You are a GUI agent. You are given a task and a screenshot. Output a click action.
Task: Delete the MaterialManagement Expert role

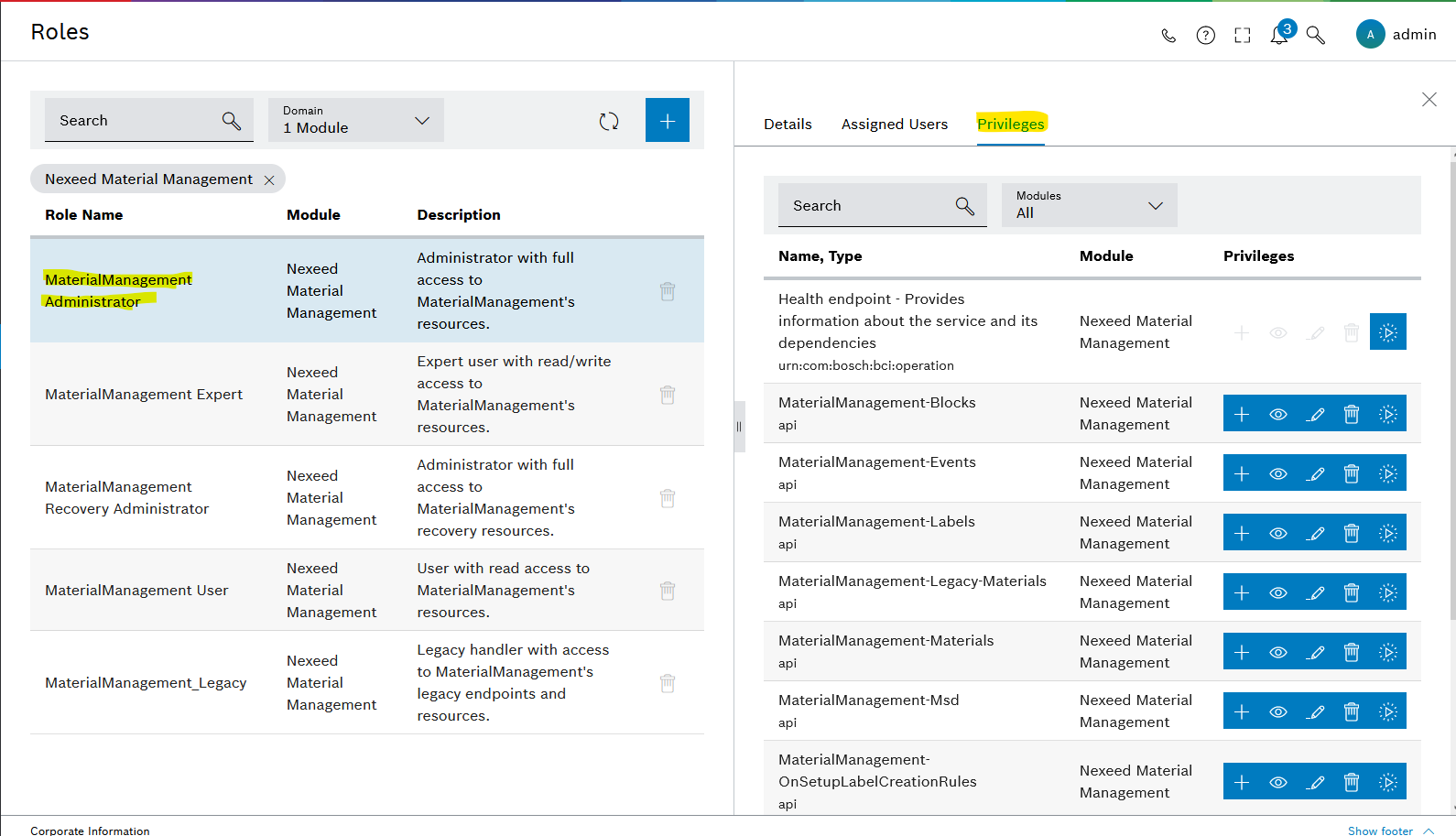[x=668, y=395]
